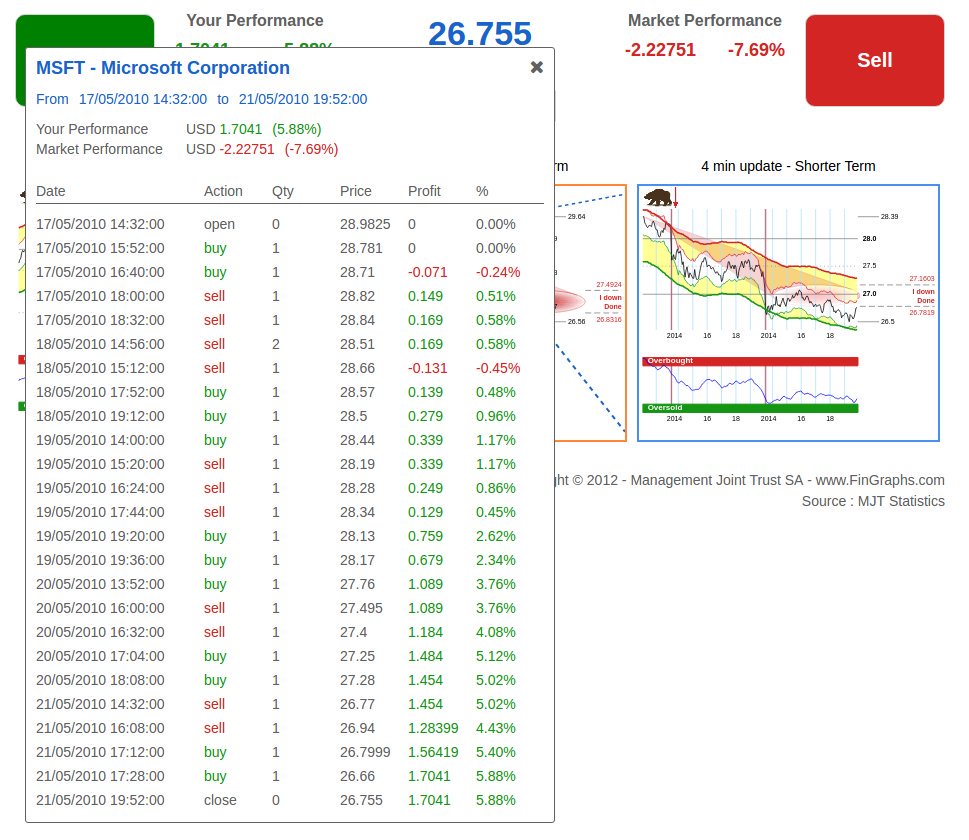Click the start date 17/05/2010 14:32:00 in header
Screen dimensions: 969x840
[143, 100]
